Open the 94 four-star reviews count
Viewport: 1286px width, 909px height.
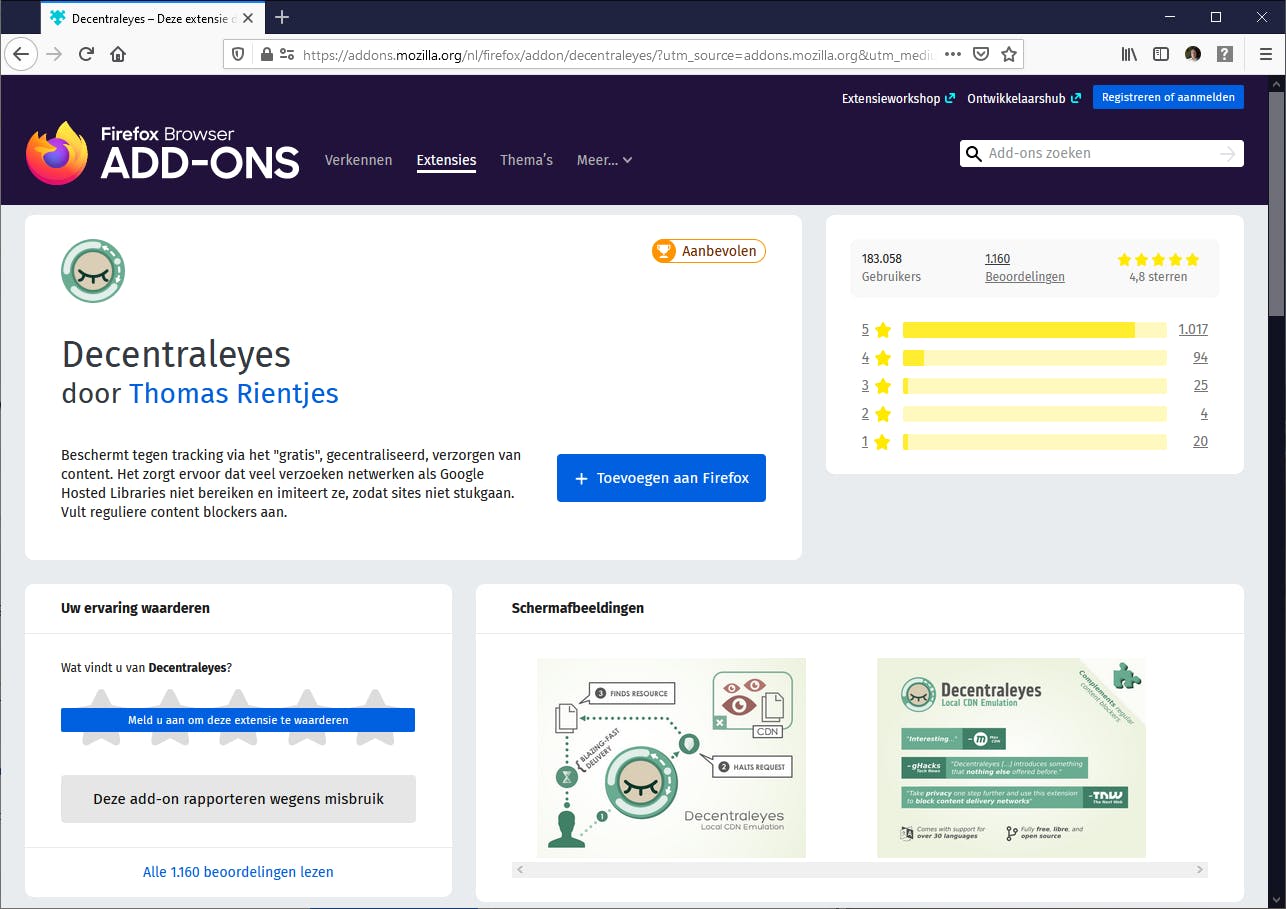coord(1200,357)
